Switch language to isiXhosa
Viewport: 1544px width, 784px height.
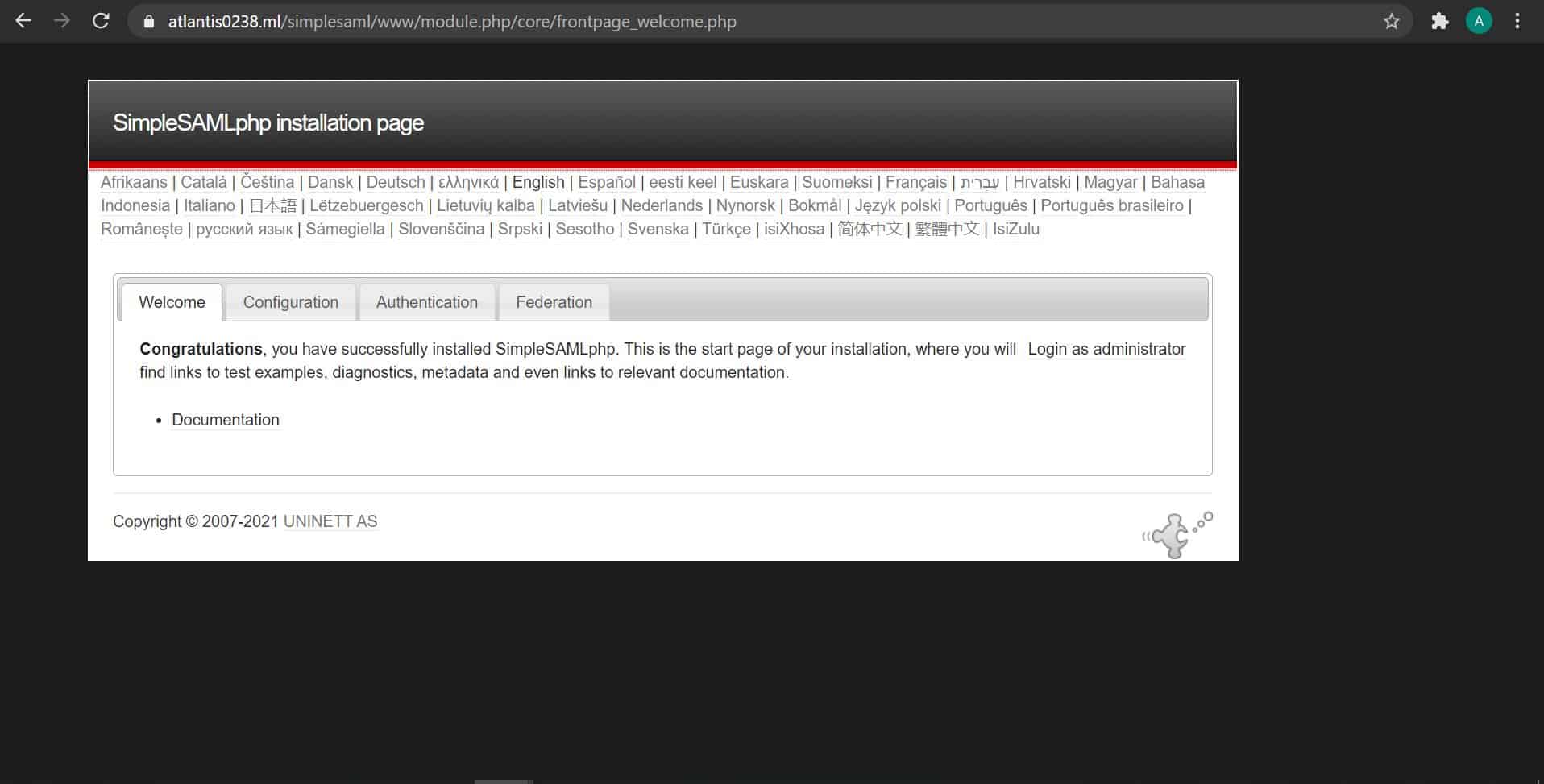click(x=795, y=229)
